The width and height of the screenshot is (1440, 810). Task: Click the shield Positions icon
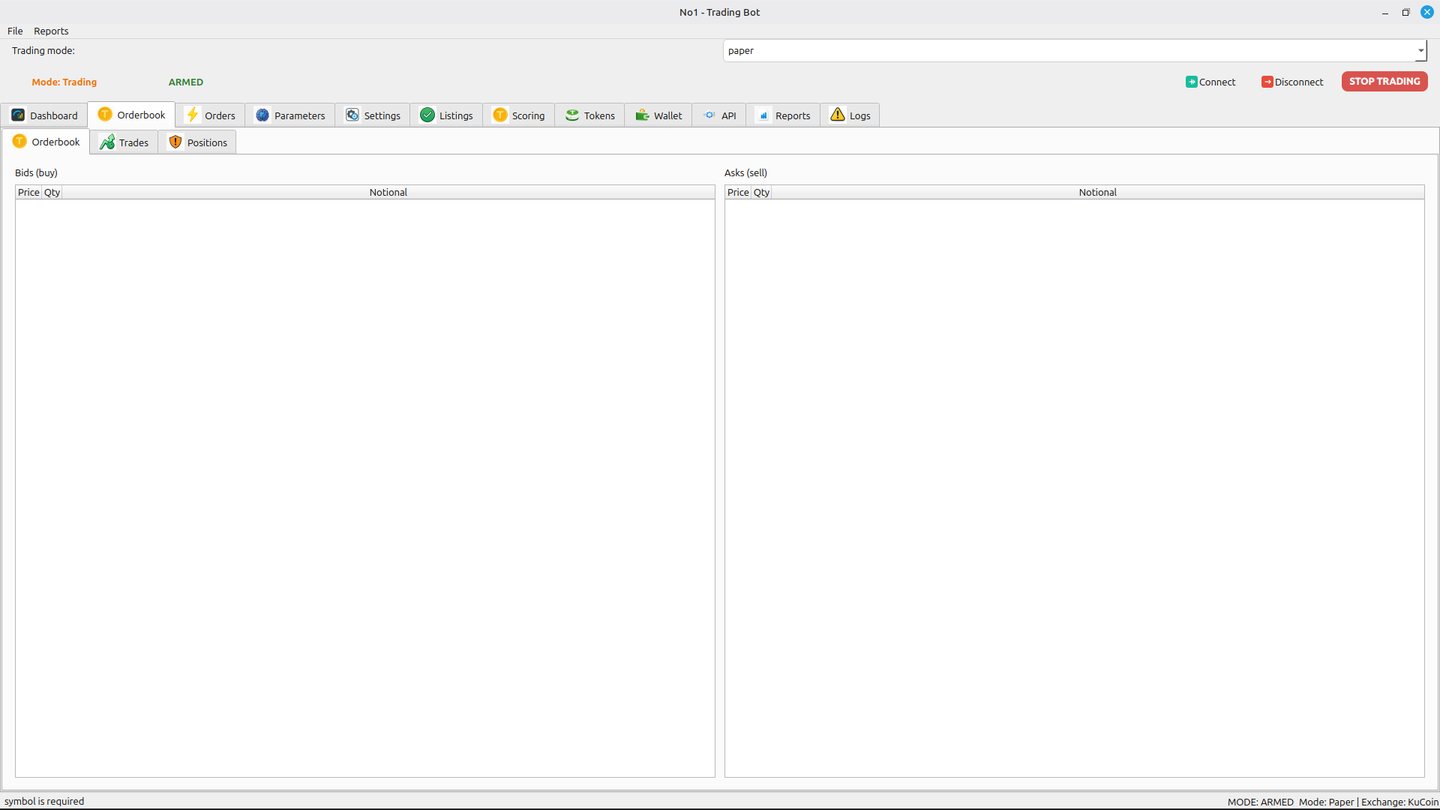click(x=176, y=142)
